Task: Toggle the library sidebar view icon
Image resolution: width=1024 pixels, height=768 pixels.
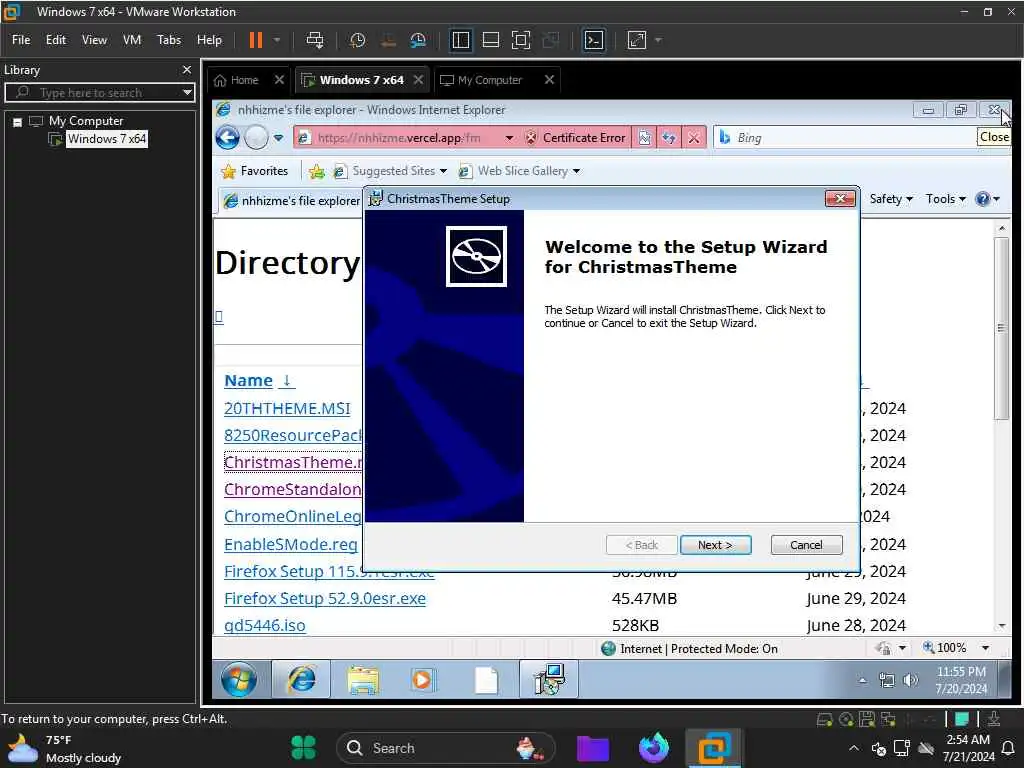Action: (460, 40)
